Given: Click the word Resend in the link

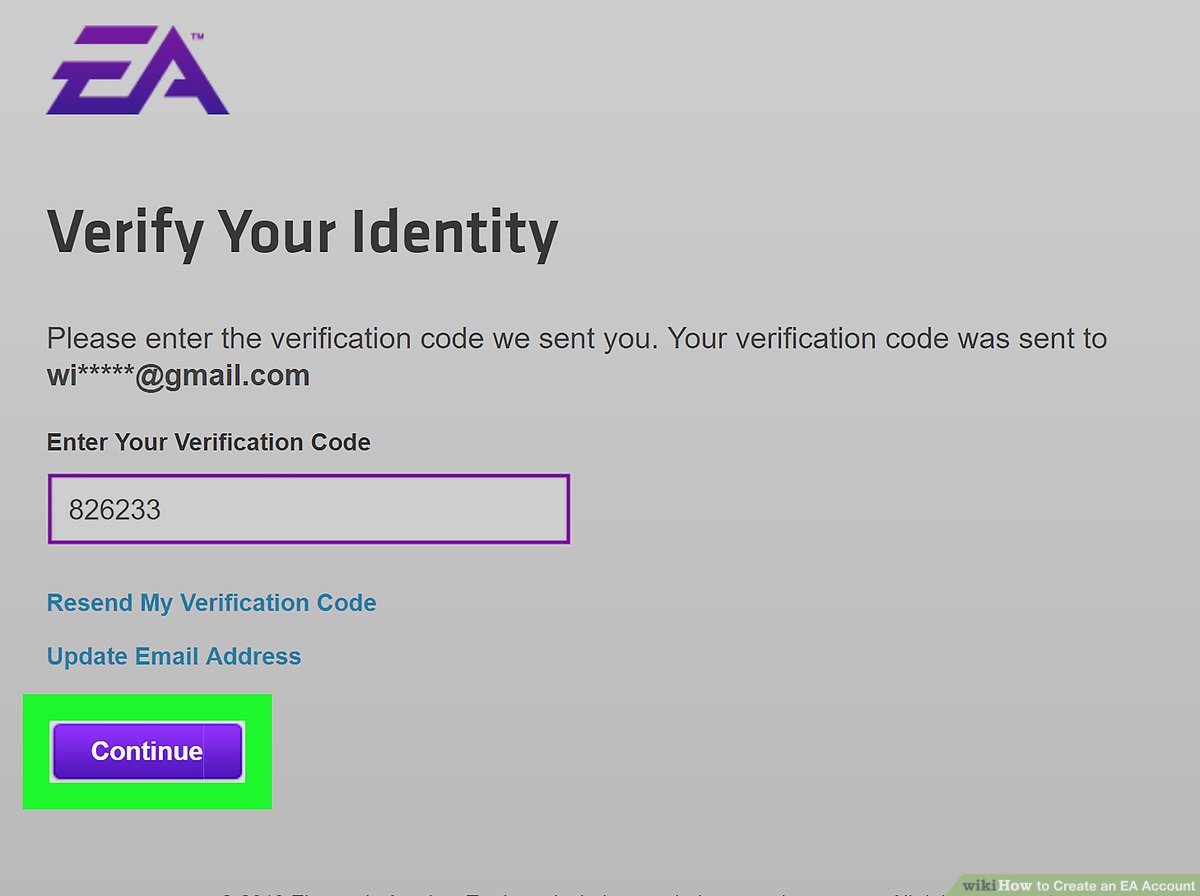Looking at the screenshot, I should 90,603.
